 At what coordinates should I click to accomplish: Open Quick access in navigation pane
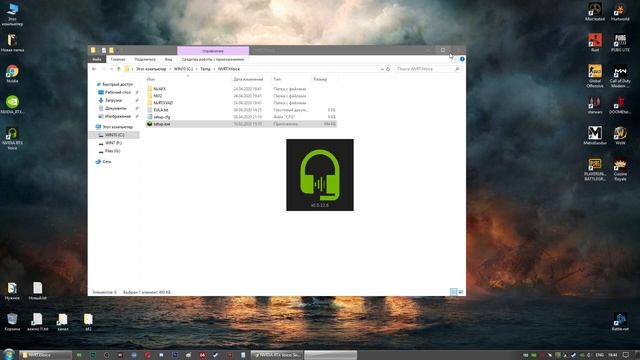[x=115, y=84]
